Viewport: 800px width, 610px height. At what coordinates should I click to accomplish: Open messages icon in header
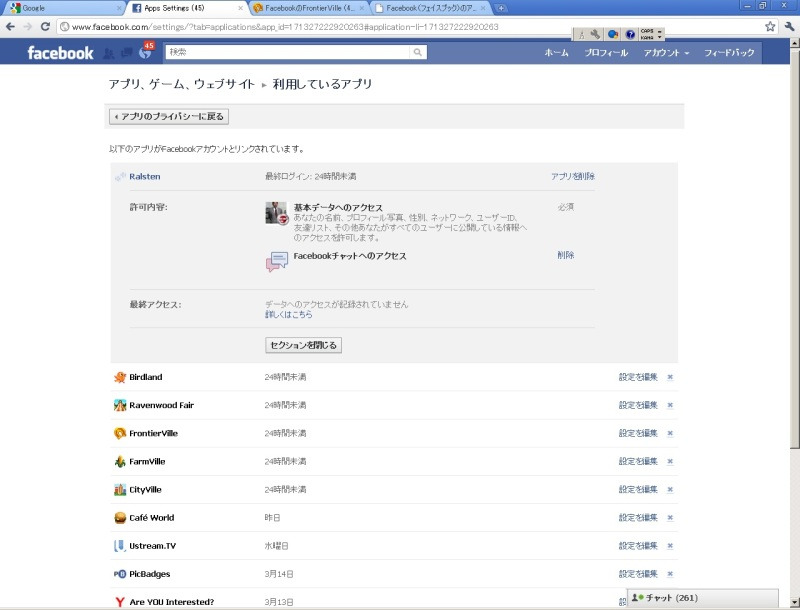(x=127, y=53)
